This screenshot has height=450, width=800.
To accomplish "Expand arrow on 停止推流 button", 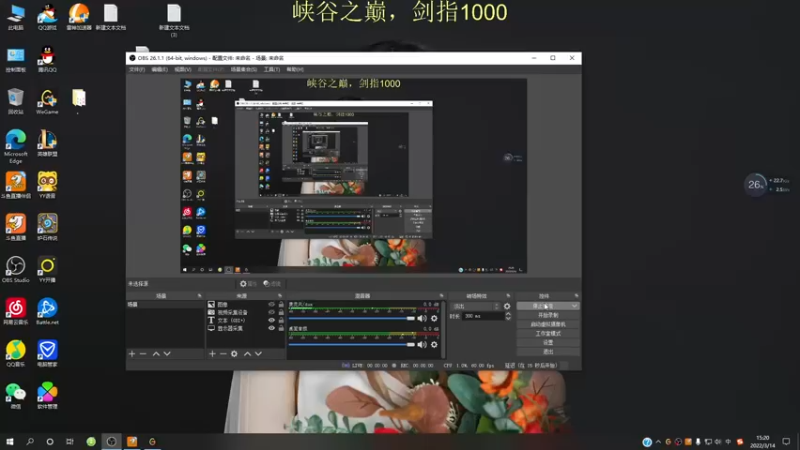I will click(x=574, y=306).
